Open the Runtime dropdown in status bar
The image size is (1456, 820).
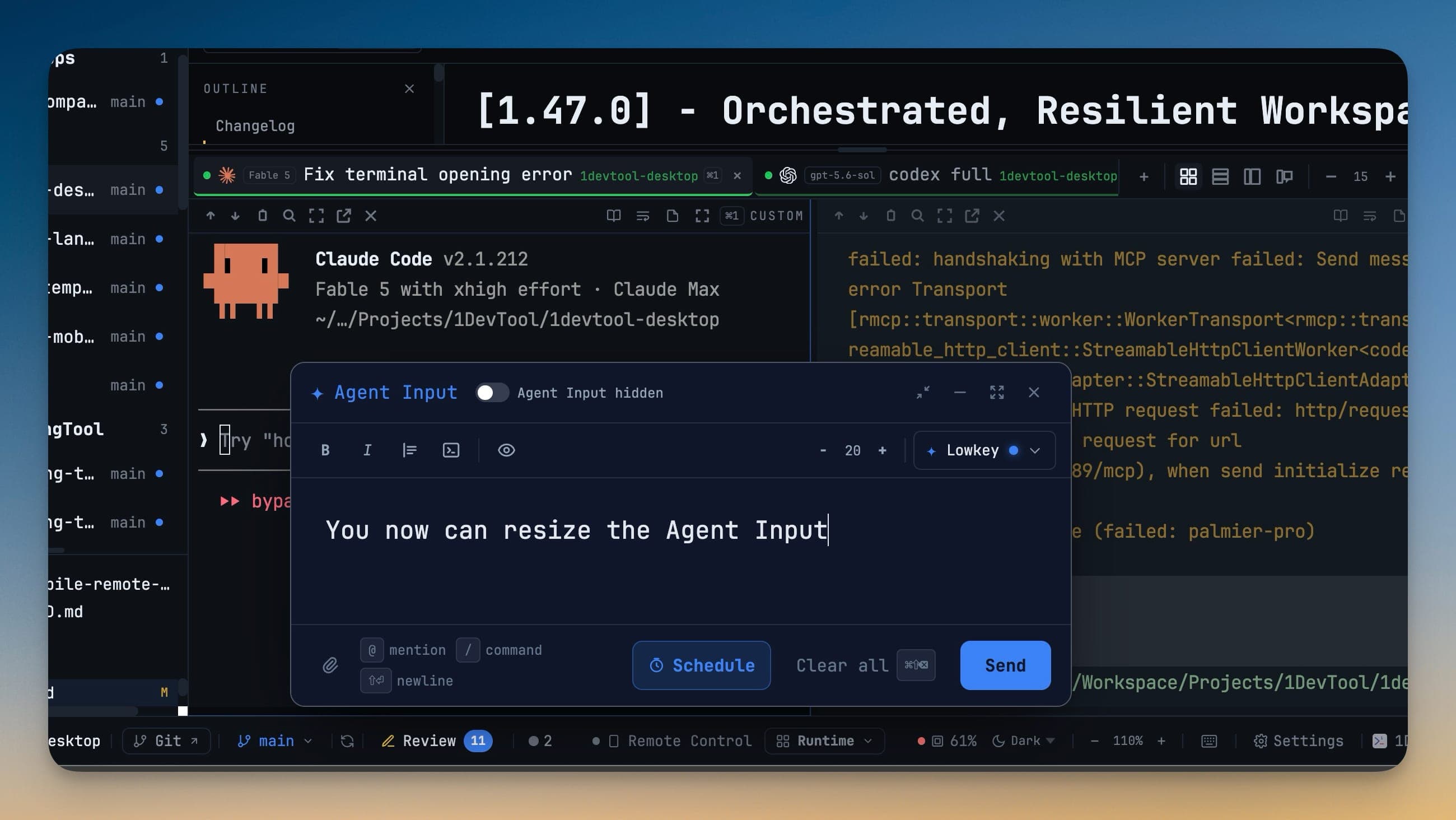point(824,741)
